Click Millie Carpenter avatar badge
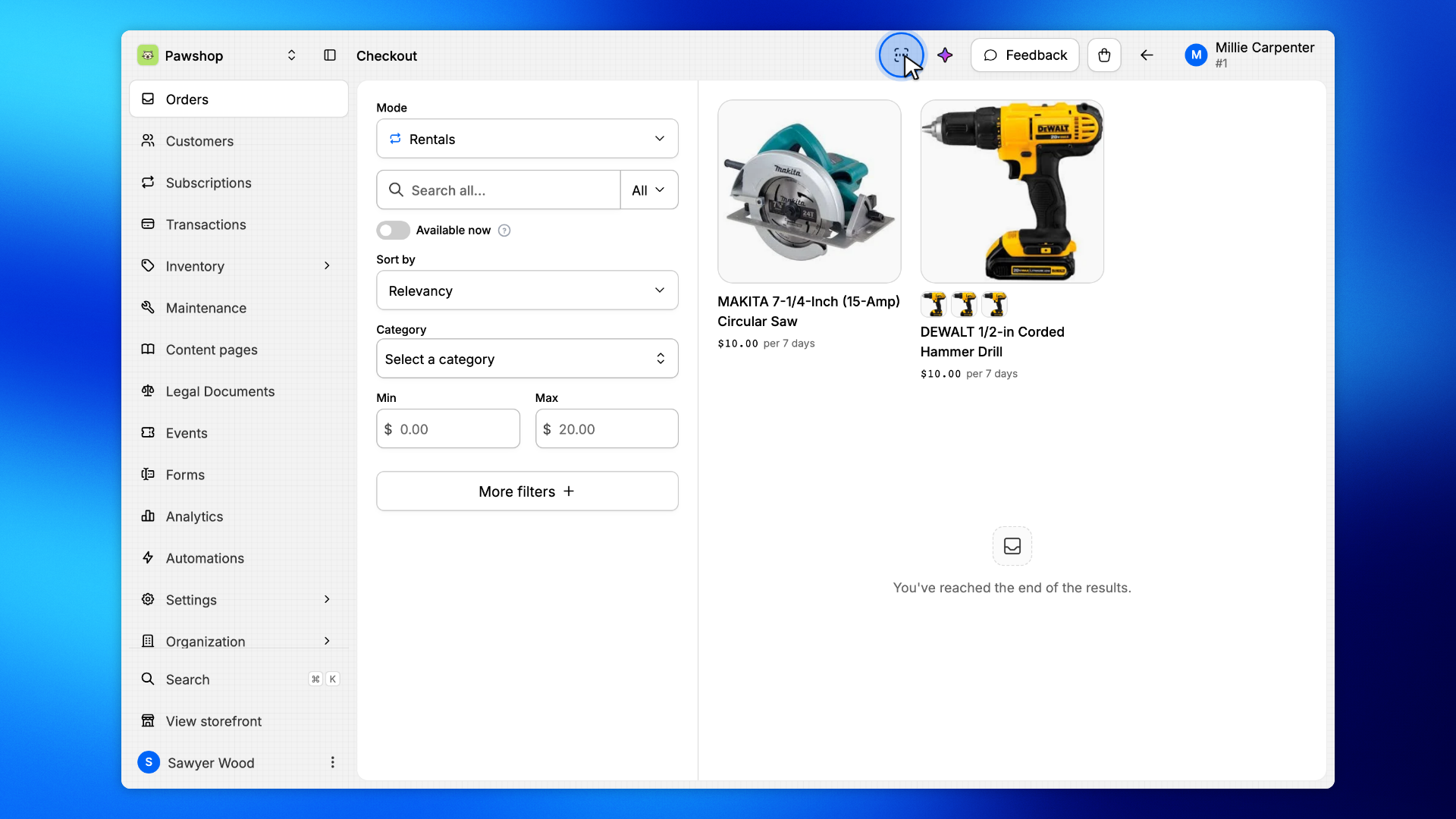 click(x=1196, y=55)
